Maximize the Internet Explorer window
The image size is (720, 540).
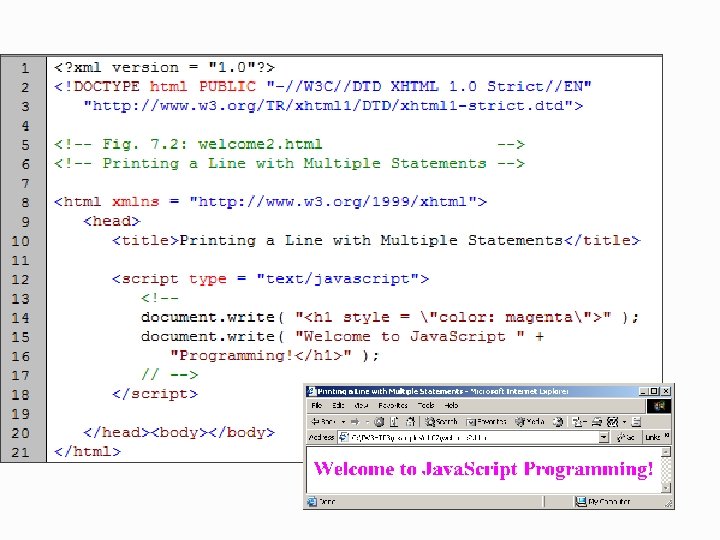coord(654,391)
